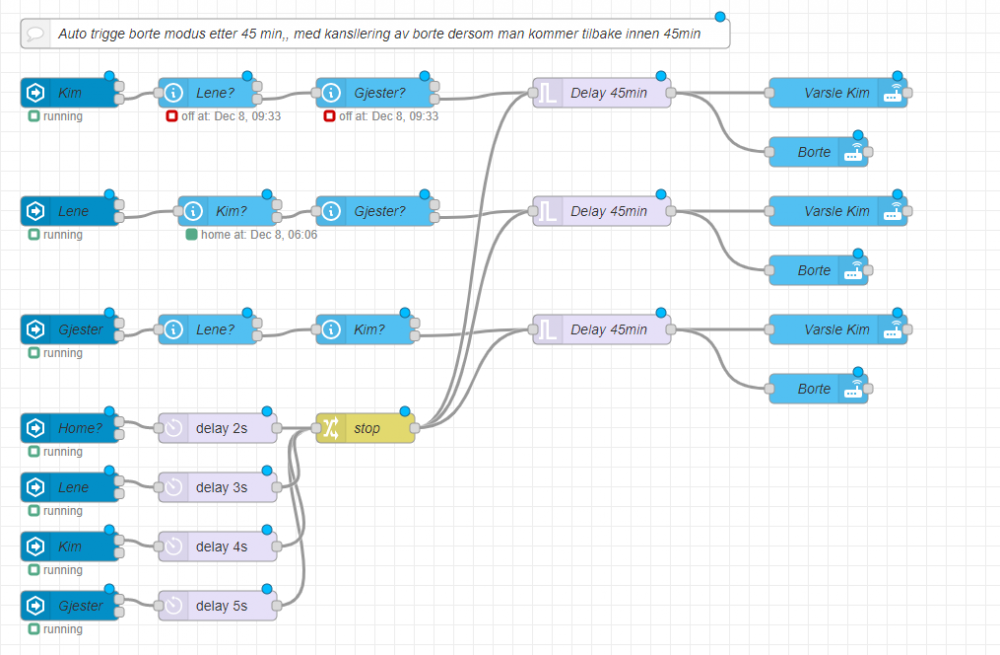Click the router icon on the topmost Varsle Kim node
Image resolution: width=1000 pixels, height=655 pixels.
click(893, 94)
